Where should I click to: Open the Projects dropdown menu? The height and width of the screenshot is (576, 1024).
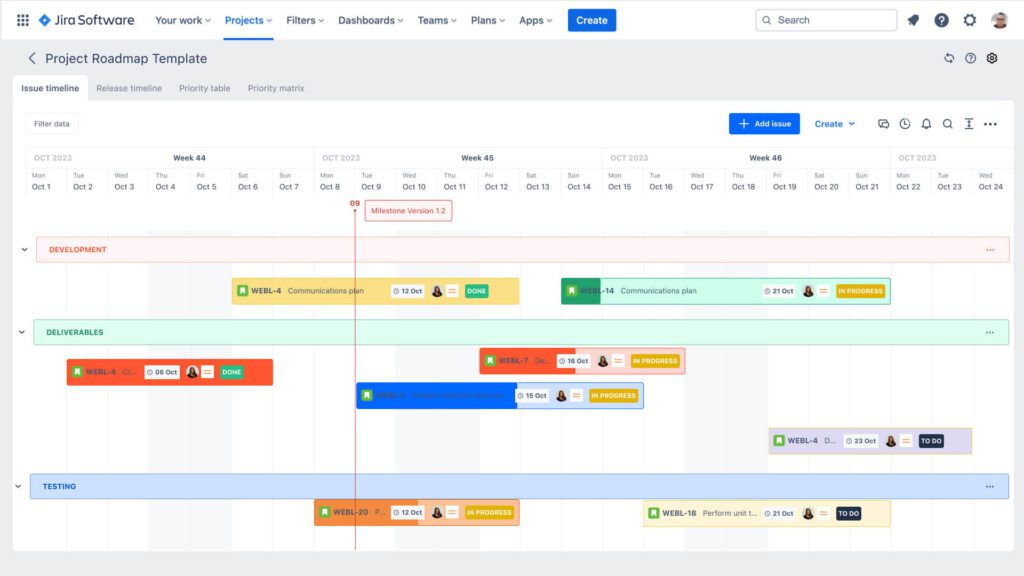[x=248, y=20]
